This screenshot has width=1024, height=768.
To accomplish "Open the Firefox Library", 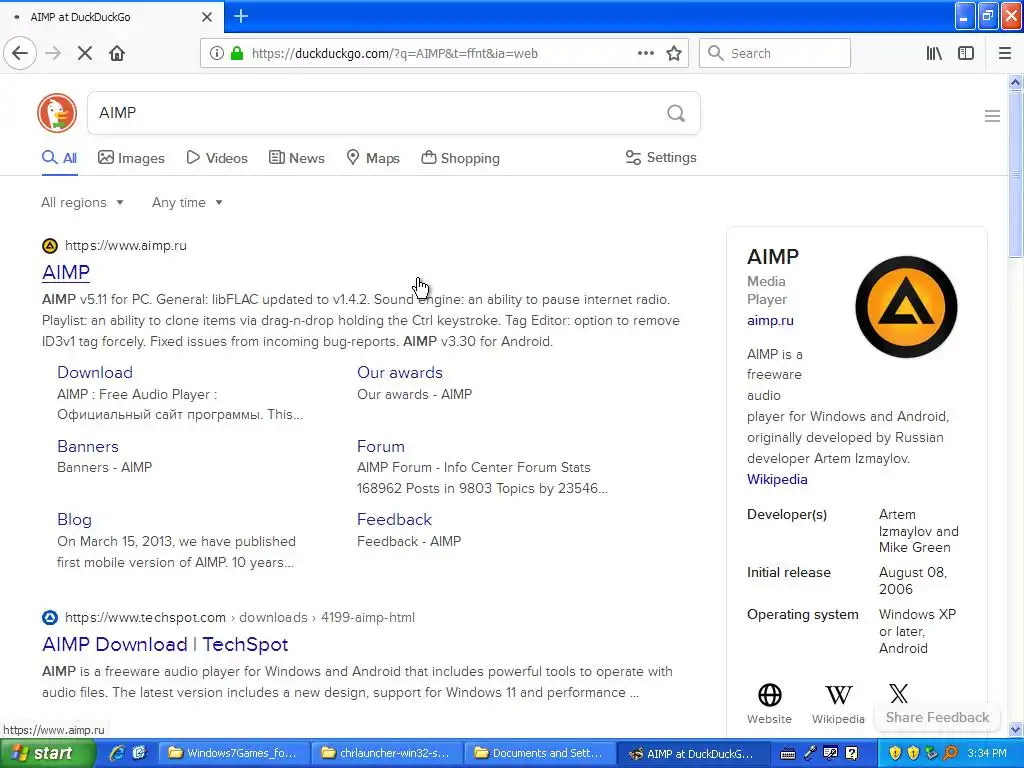I will coord(934,53).
